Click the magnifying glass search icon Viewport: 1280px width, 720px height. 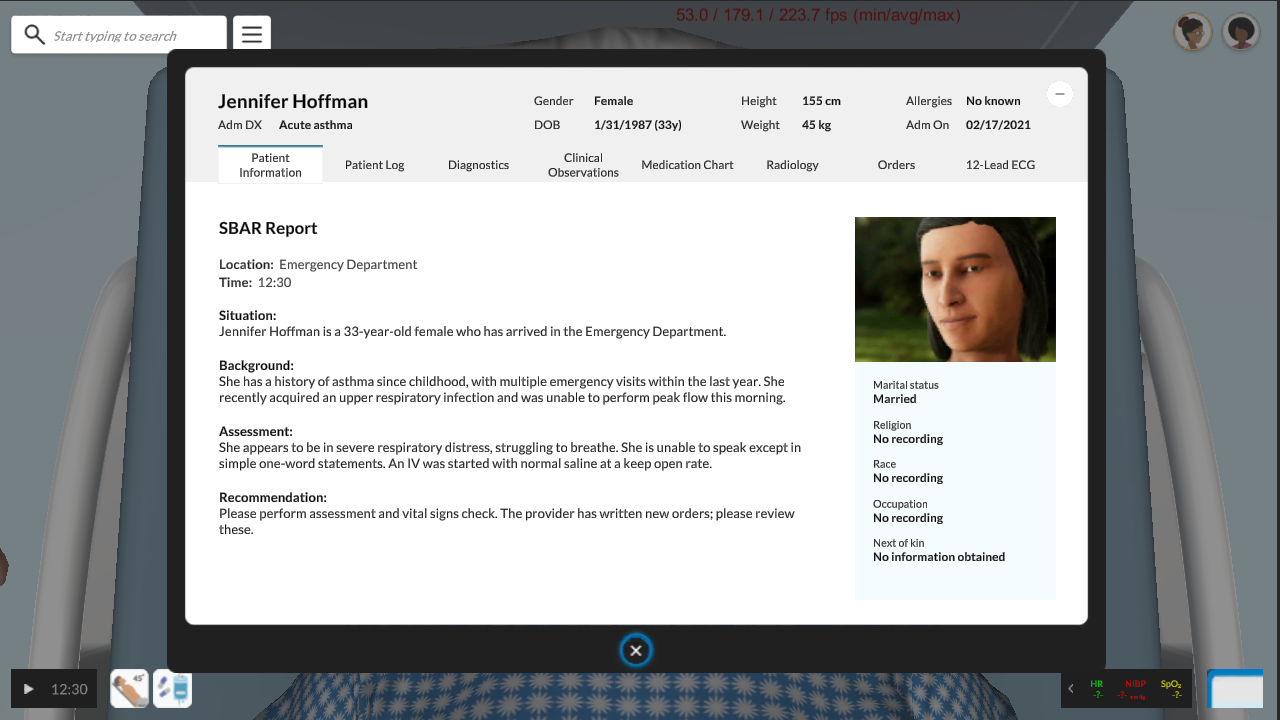35,35
